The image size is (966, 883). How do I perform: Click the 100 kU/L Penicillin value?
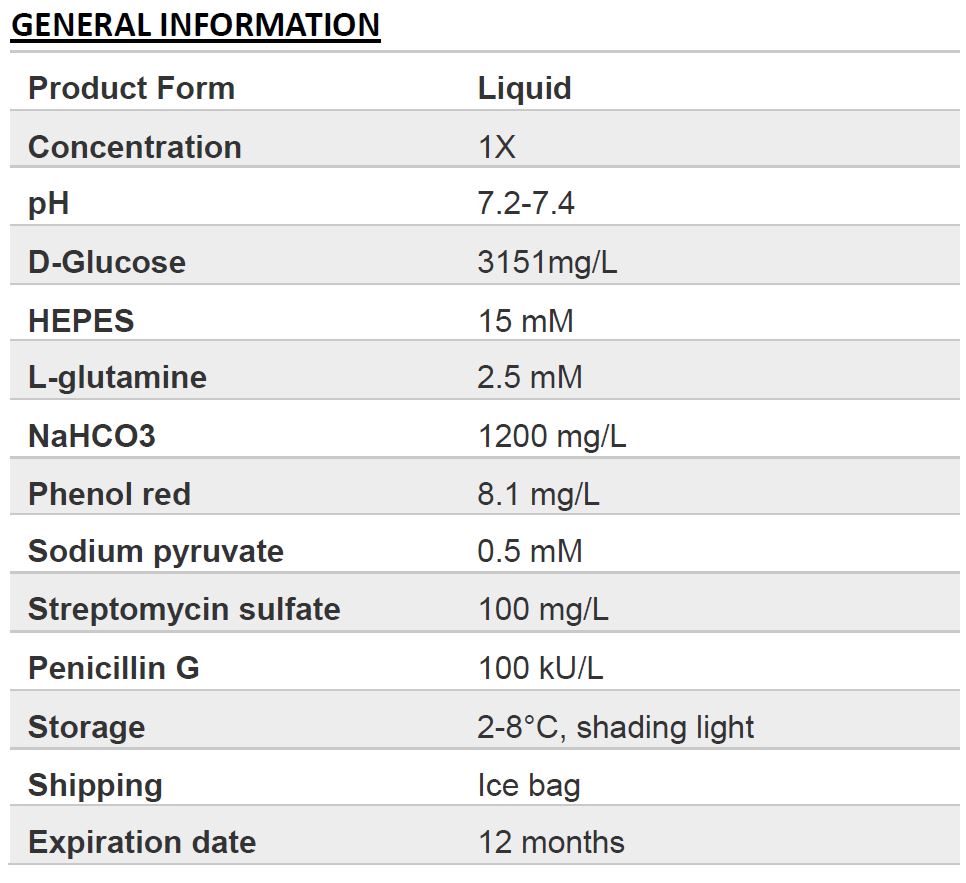pos(540,669)
